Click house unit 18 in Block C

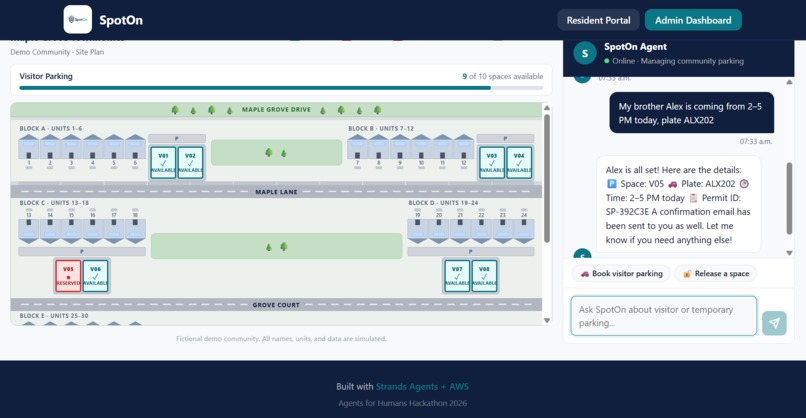click(x=135, y=230)
